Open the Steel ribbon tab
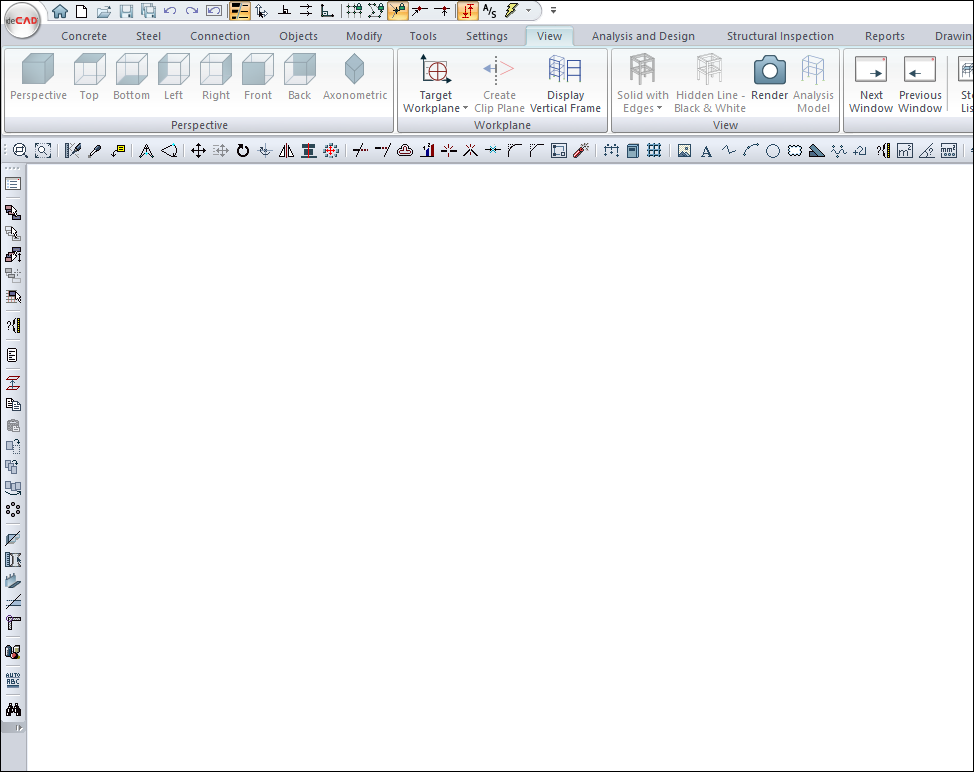Viewport: 974px width, 772px height. coord(148,36)
